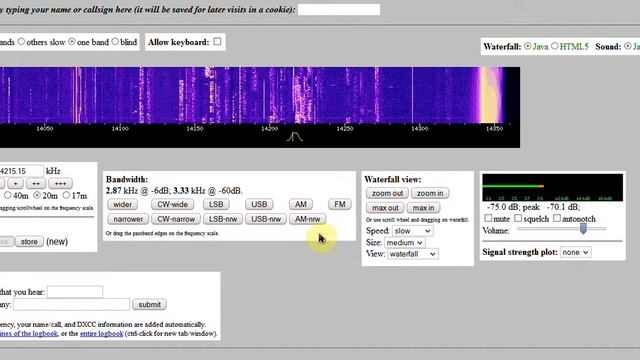Select the 'blind' radio option
The width and height of the screenshot is (640, 360).
click(x=115, y=42)
